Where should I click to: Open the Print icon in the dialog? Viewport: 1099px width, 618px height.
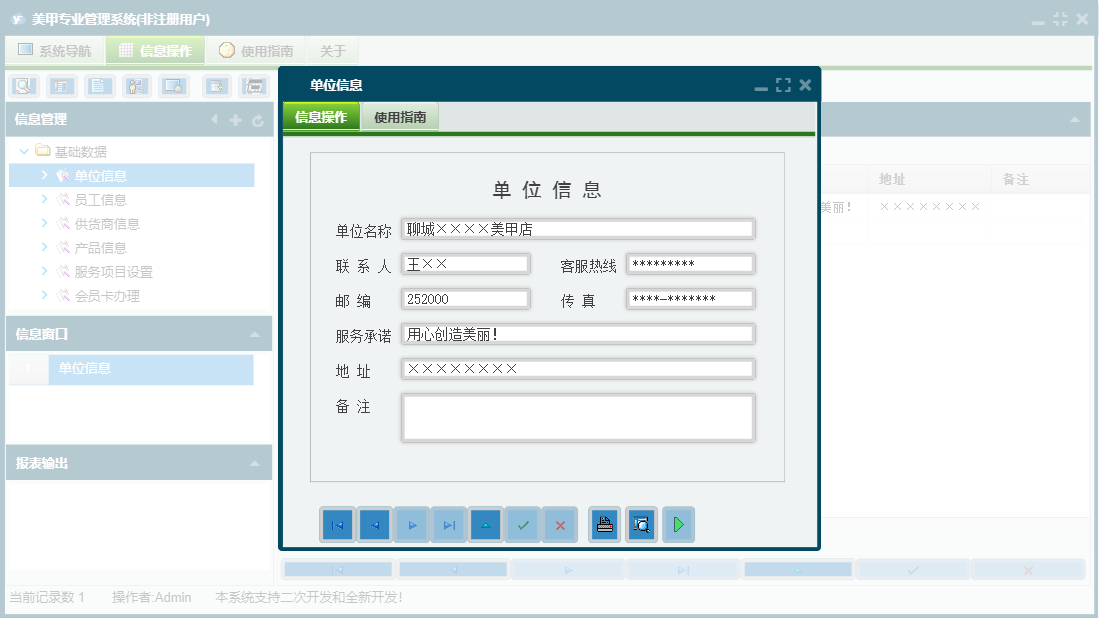[x=603, y=525]
